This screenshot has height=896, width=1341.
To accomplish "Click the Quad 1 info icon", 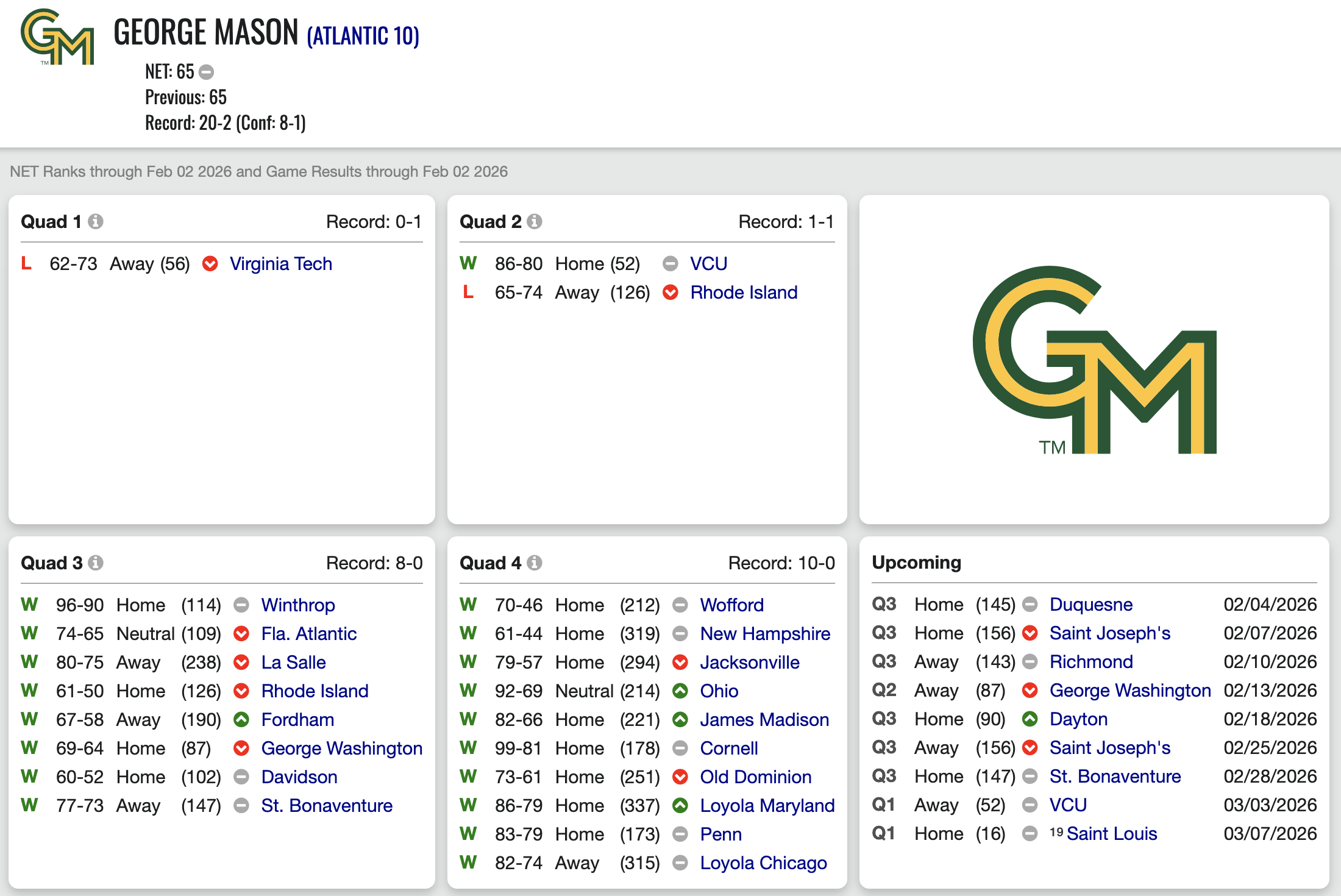I will pyautogui.click(x=96, y=221).
